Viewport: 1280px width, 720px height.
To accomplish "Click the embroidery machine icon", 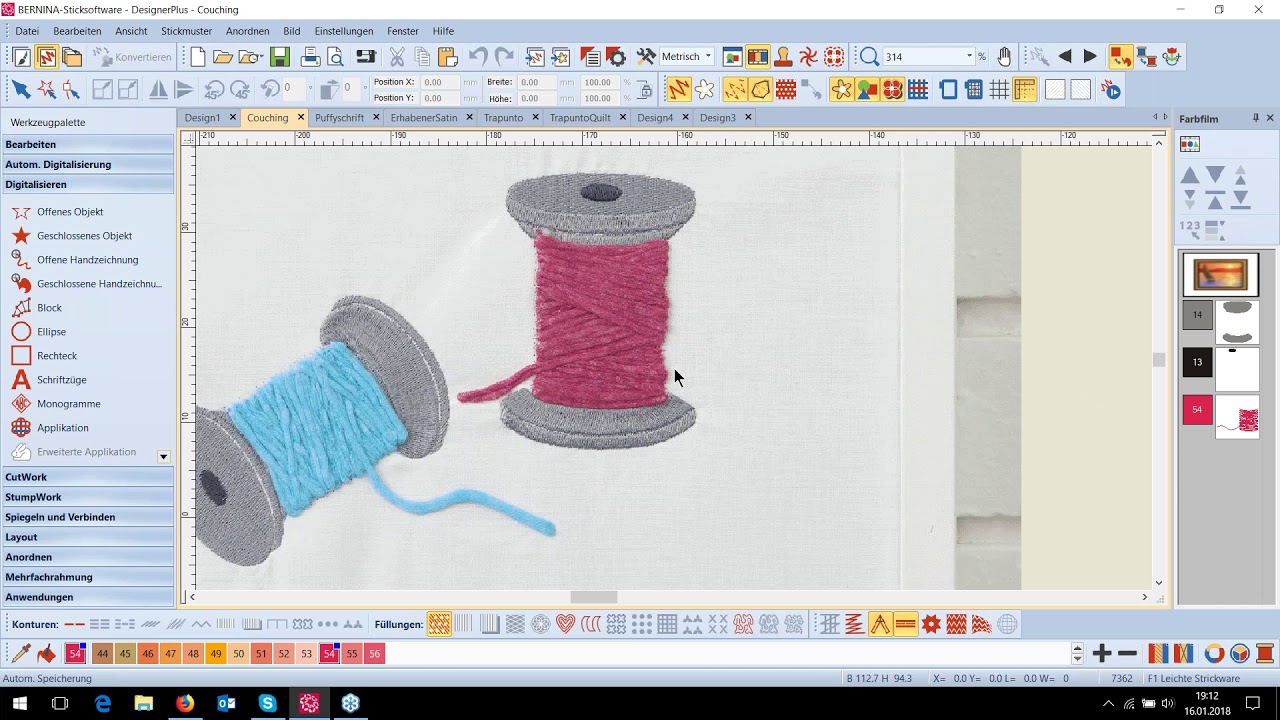I will click(365, 57).
